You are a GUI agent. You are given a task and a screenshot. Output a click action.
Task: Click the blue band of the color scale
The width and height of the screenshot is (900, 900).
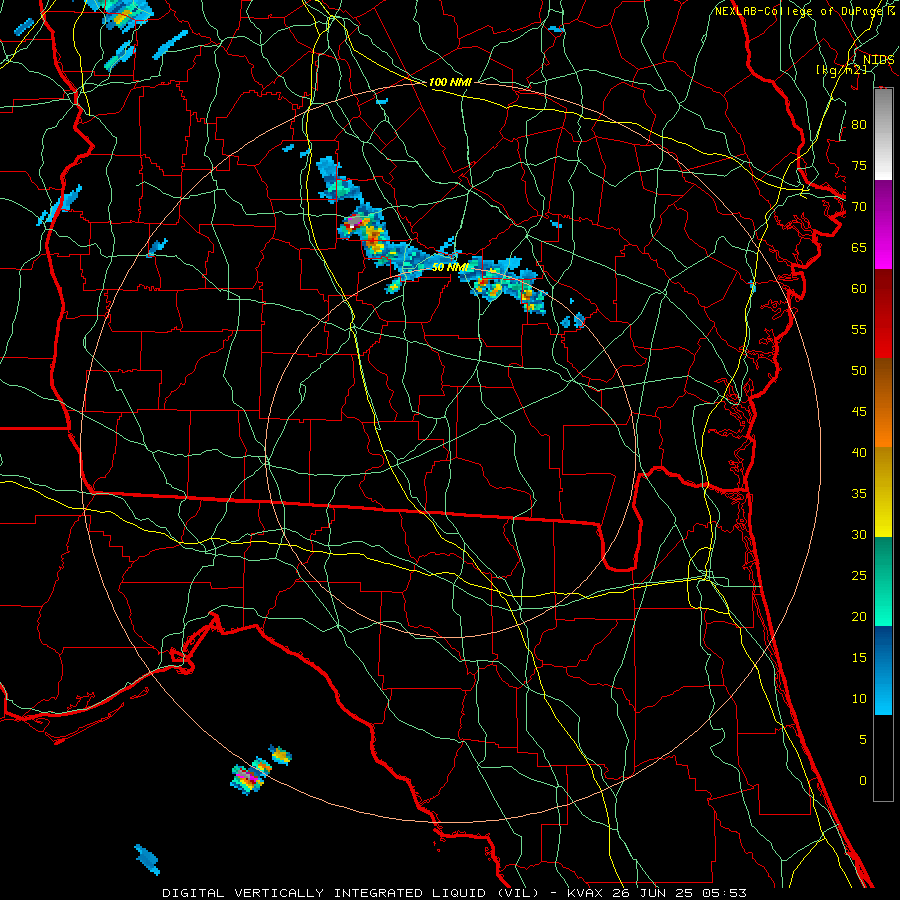click(x=883, y=670)
